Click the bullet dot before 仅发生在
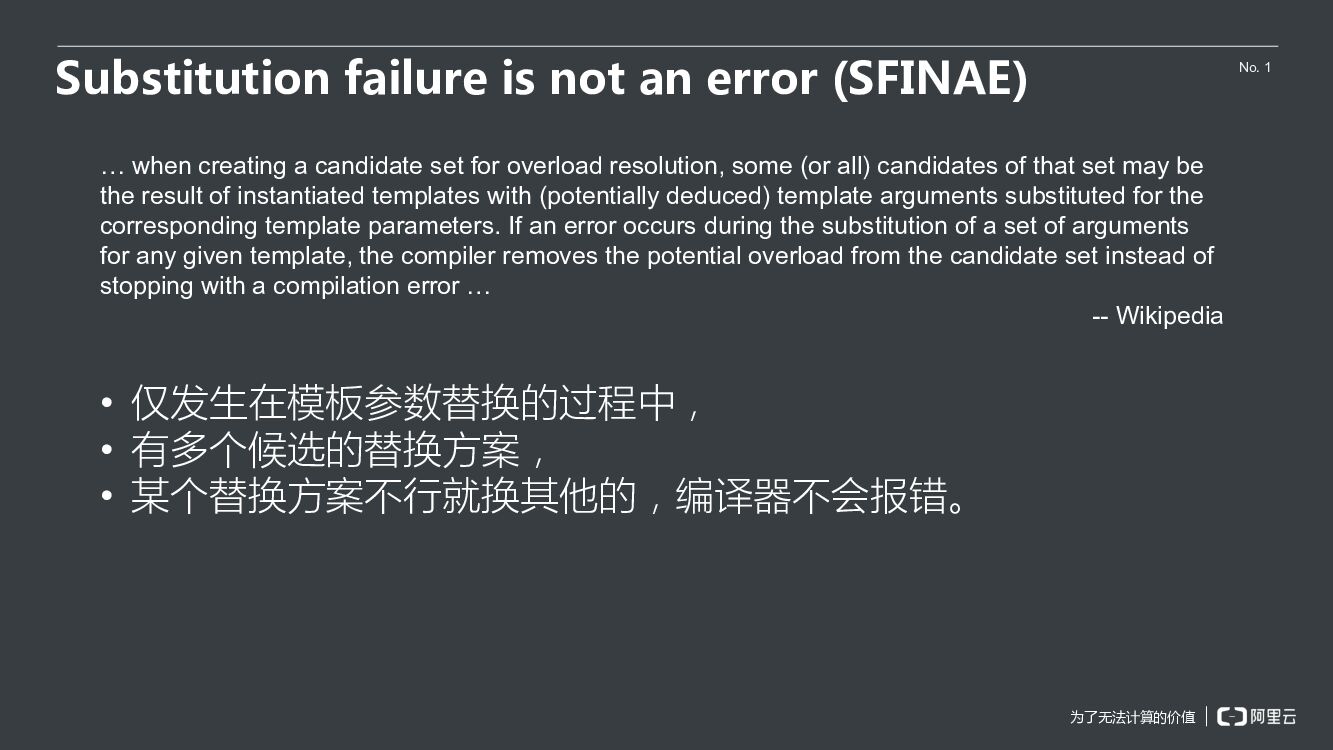Viewport: 1333px width, 750px height. [107, 404]
